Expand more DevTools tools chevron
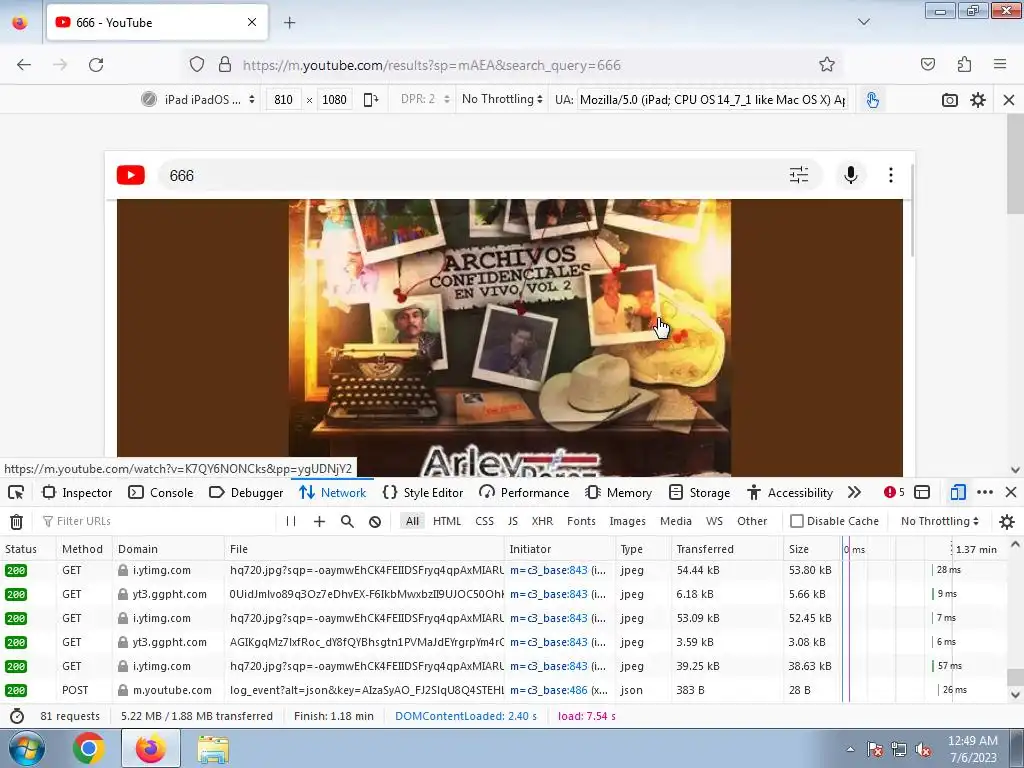This screenshot has height=768, width=1024. (x=854, y=492)
